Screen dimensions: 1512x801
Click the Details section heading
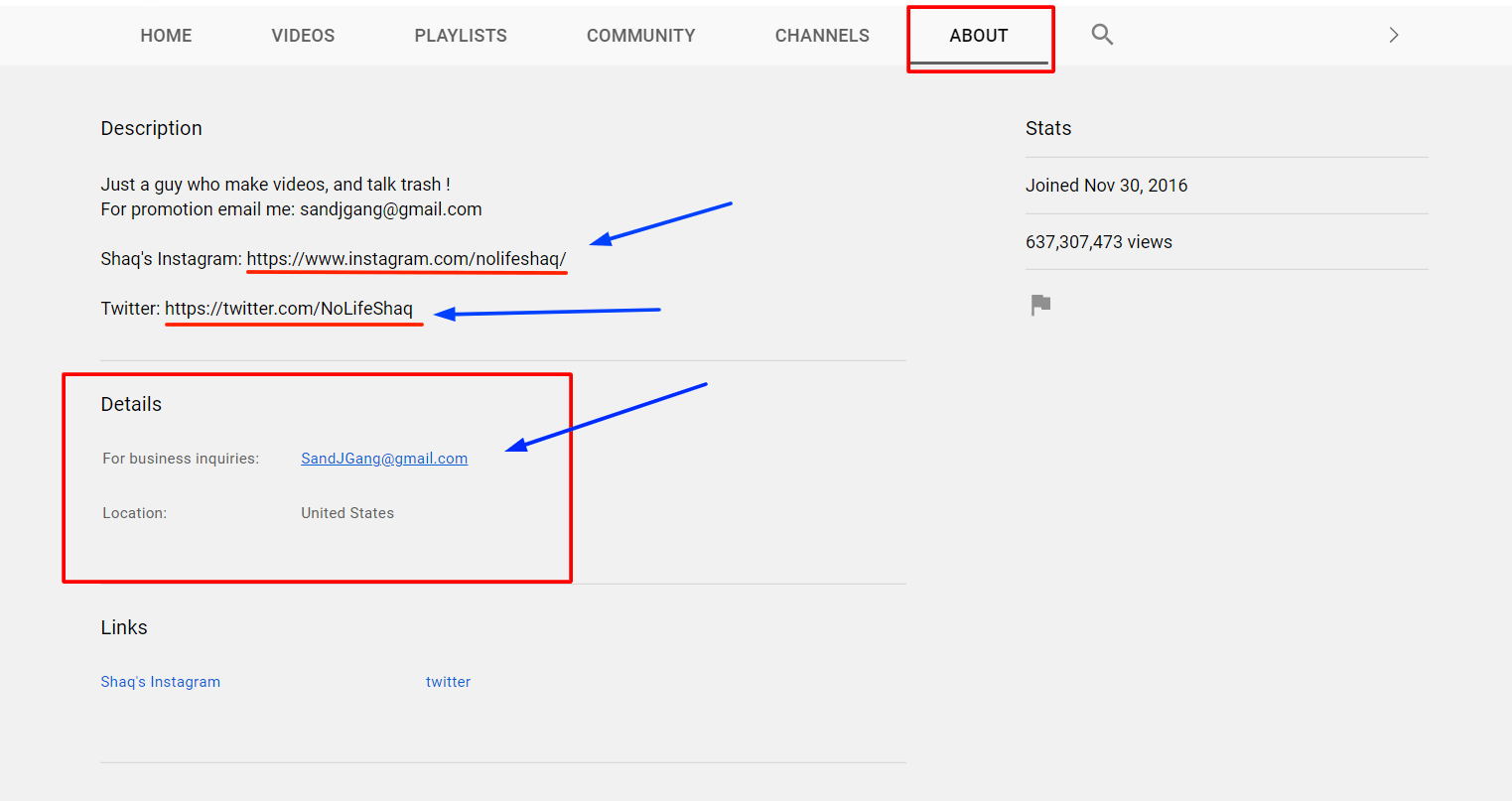130,404
